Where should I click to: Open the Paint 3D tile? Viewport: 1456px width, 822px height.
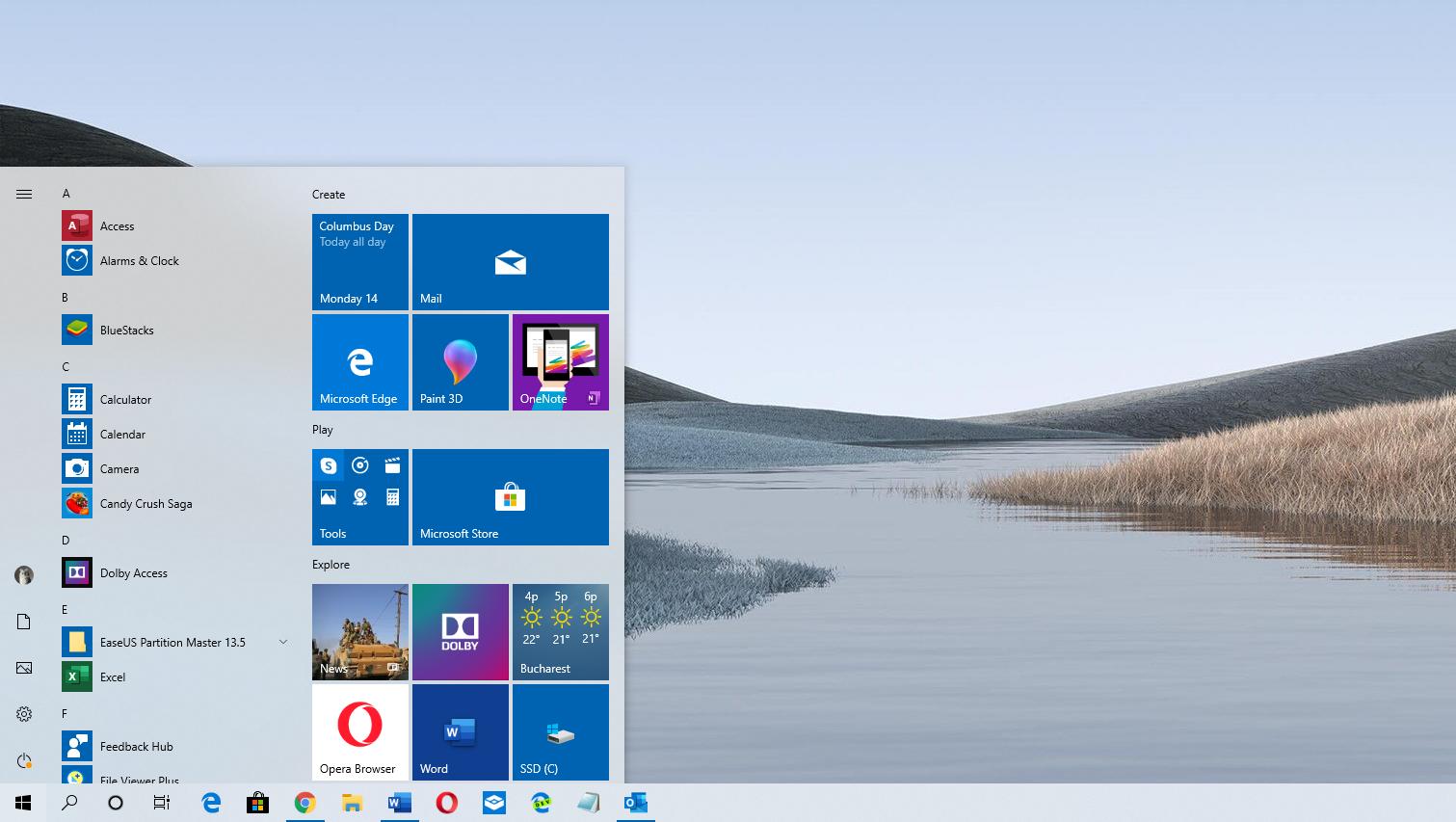(x=461, y=362)
